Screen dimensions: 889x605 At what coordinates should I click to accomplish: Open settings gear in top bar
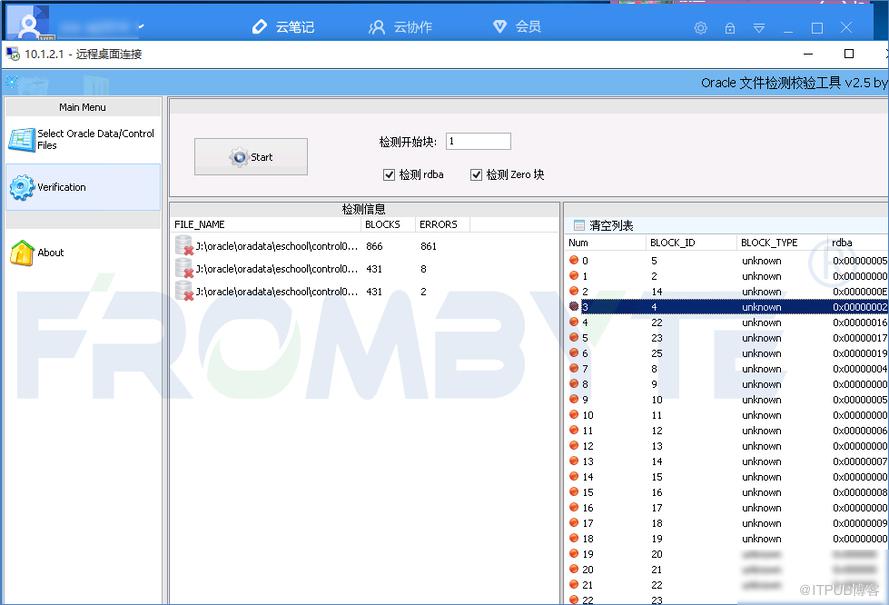coord(701,28)
